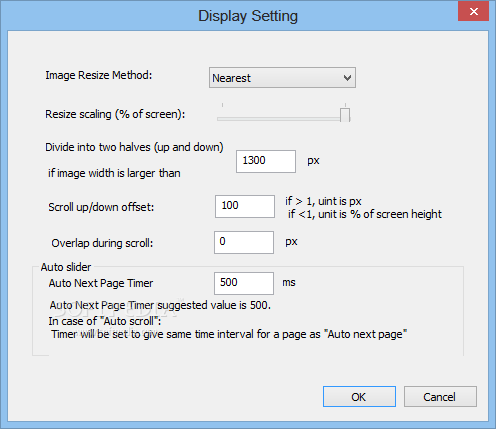The height and width of the screenshot is (429, 496).
Task: Click the 'Divide into two halves' text
Action: tap(134, 147)
